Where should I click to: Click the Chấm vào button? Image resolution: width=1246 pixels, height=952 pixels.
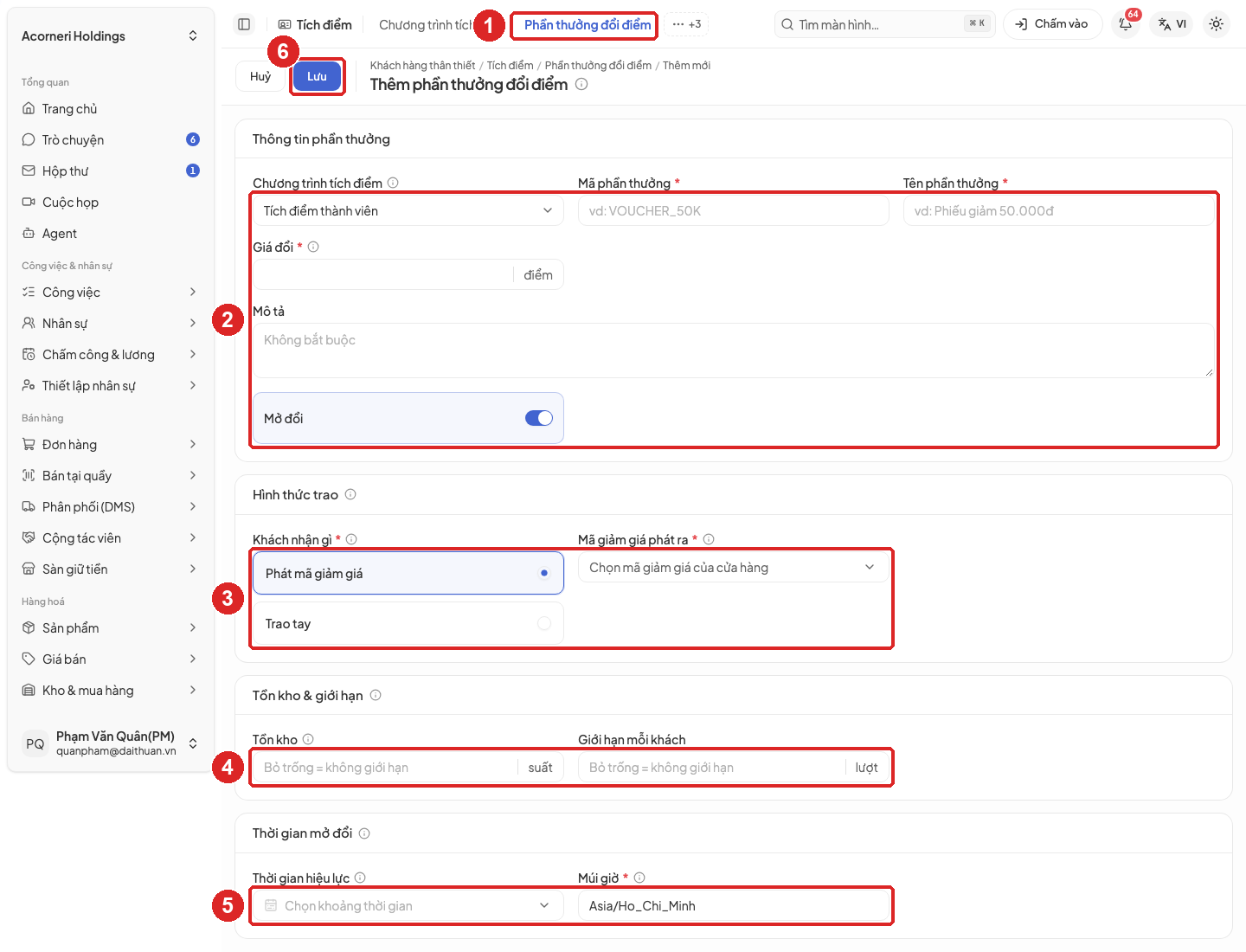1052,24
